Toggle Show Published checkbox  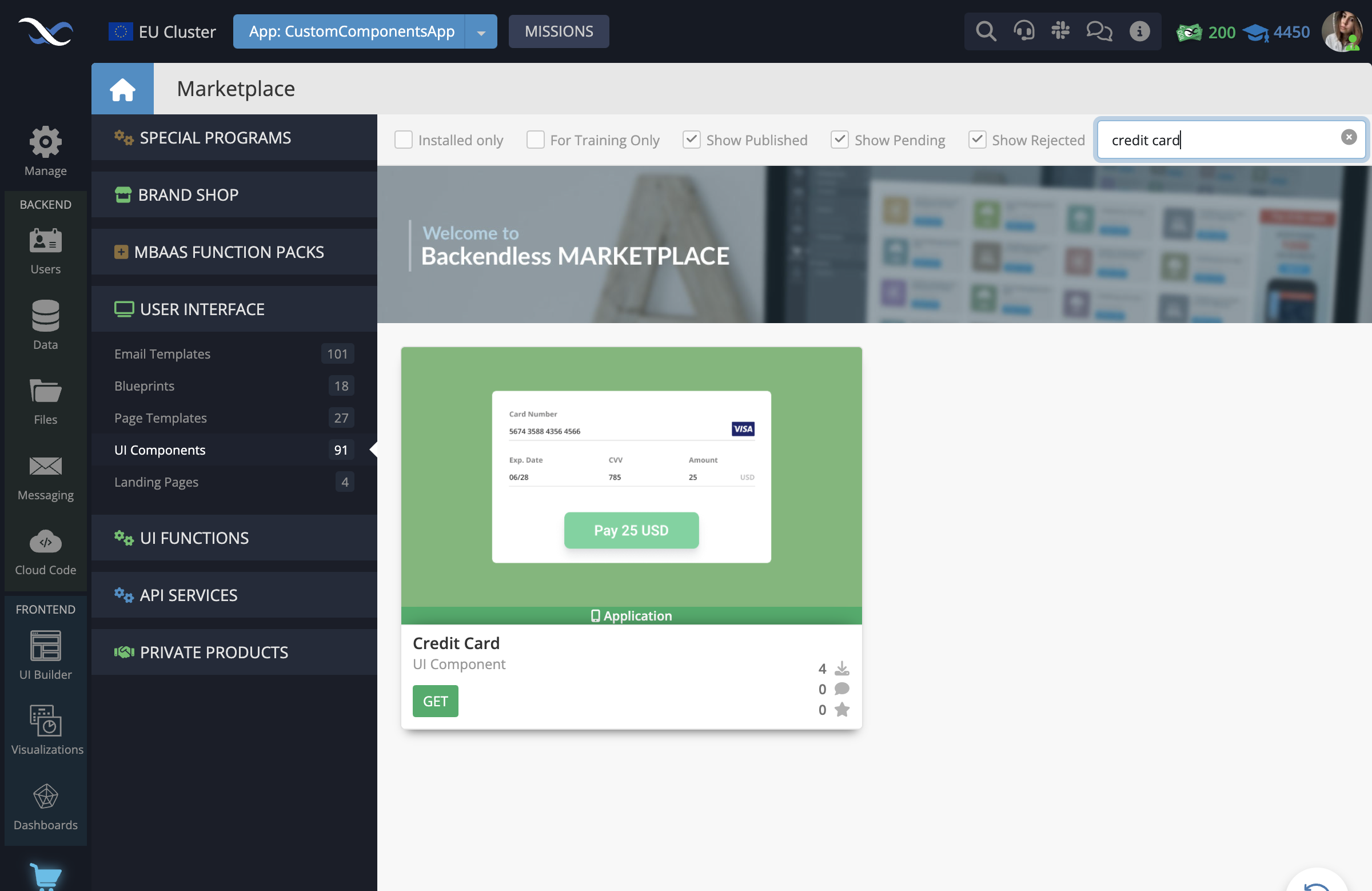coord(692,139)
